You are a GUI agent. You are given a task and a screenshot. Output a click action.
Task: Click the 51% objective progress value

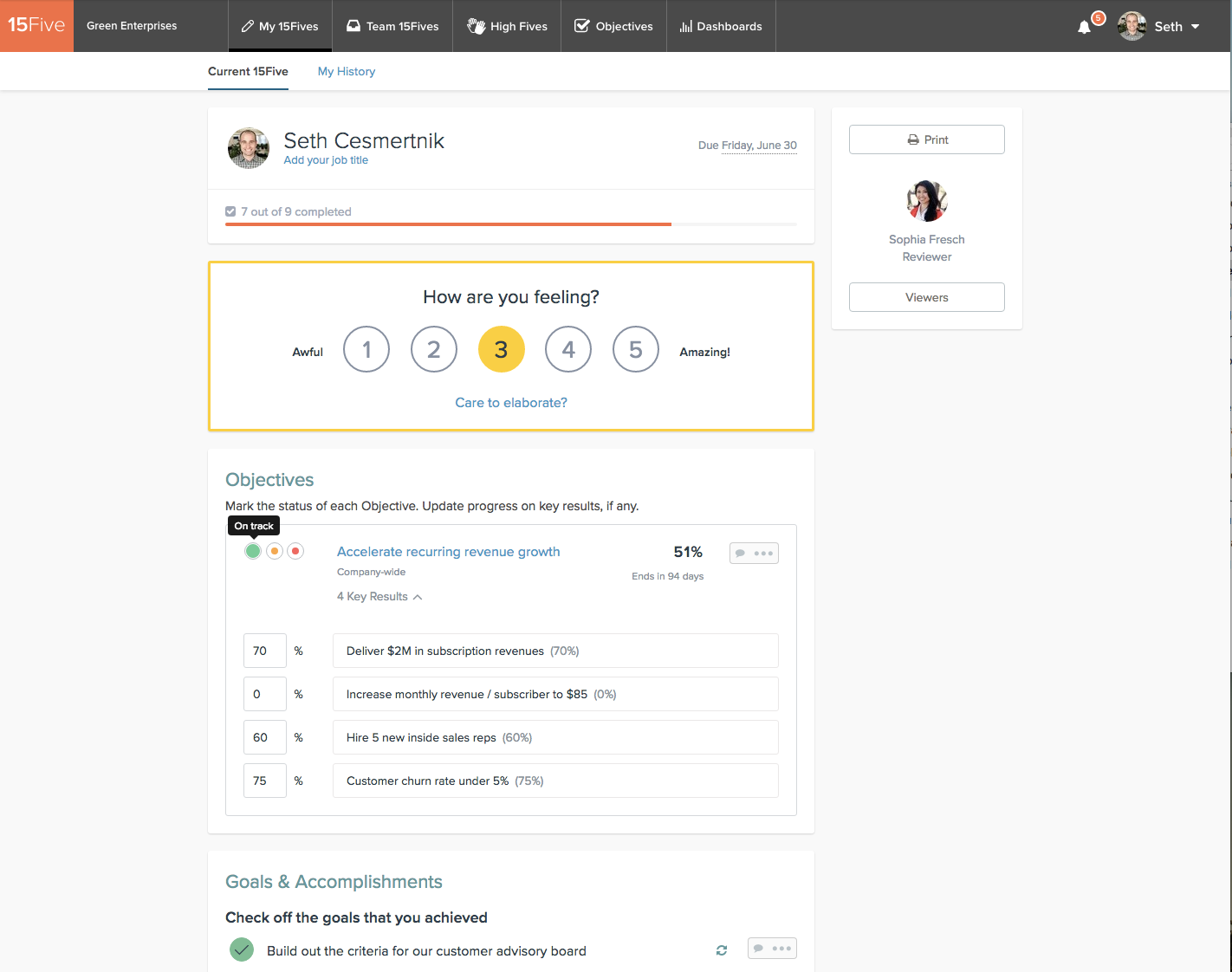688,552
